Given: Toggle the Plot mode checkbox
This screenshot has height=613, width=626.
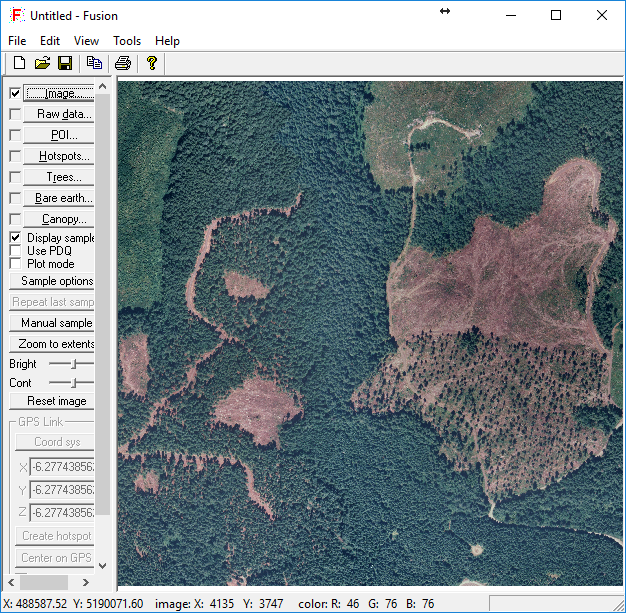Looking at the screenshot, I should [15, 264].
